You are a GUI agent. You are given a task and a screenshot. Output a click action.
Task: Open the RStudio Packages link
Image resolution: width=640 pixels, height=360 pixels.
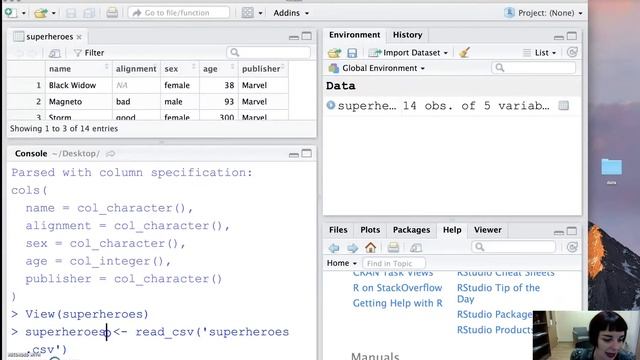(x=494, y=314)
